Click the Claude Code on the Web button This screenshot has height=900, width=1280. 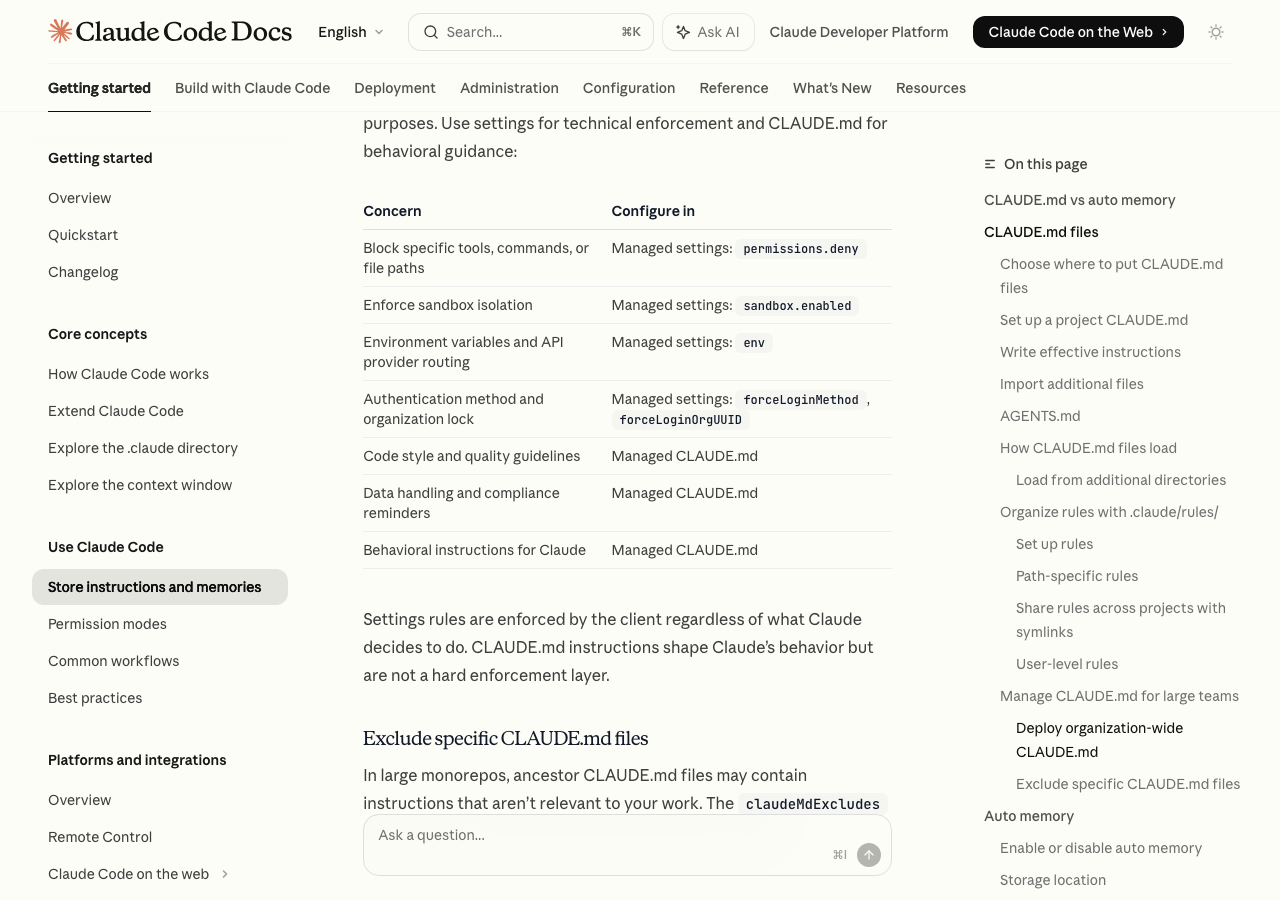1078,31
